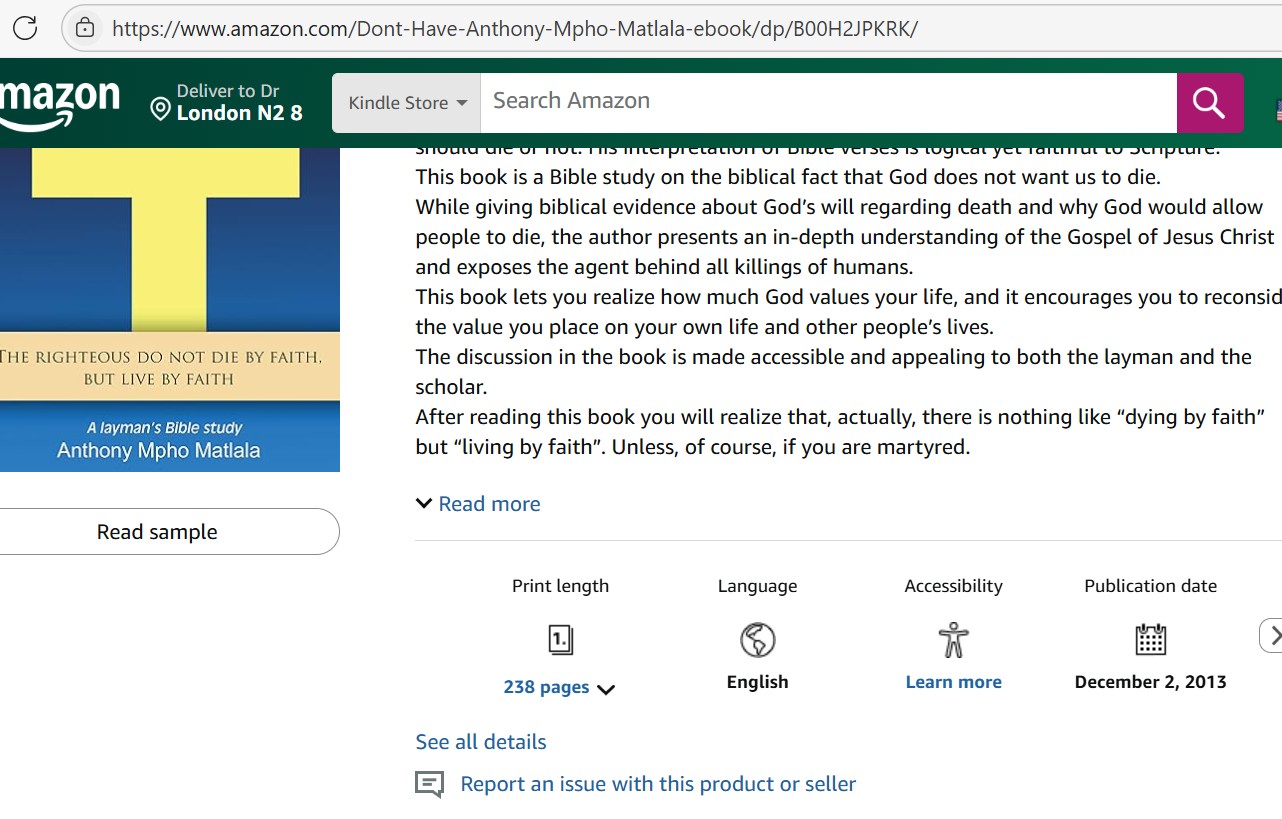This screenshot has height=819, width=1282.
Task: Click the delivery location pin icon
Action: tap(160, 109)
